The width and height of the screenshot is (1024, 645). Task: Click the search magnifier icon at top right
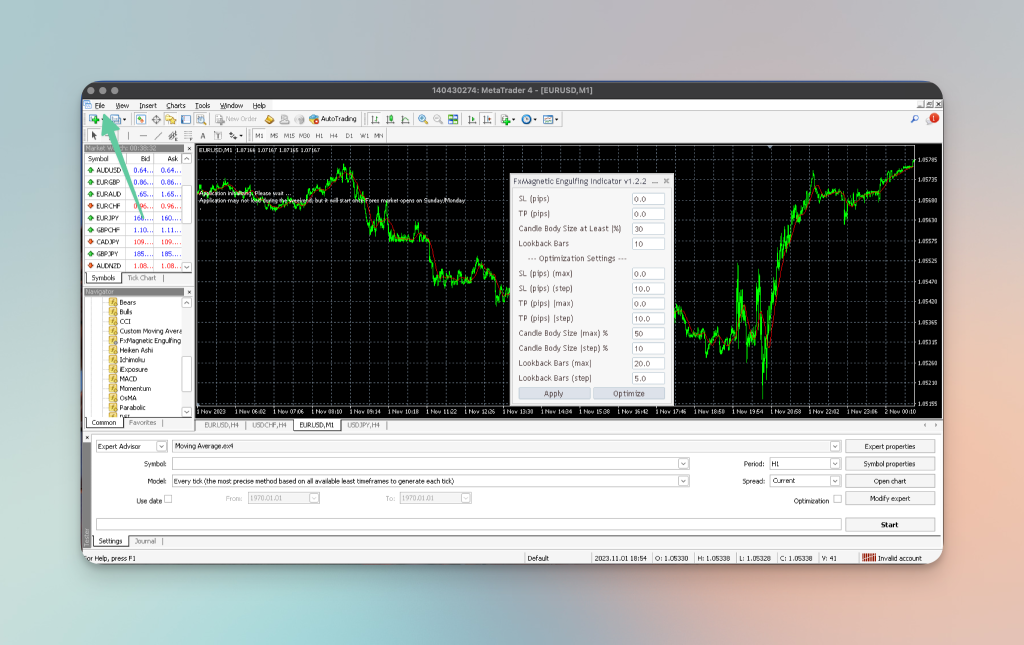coord(915,119)
